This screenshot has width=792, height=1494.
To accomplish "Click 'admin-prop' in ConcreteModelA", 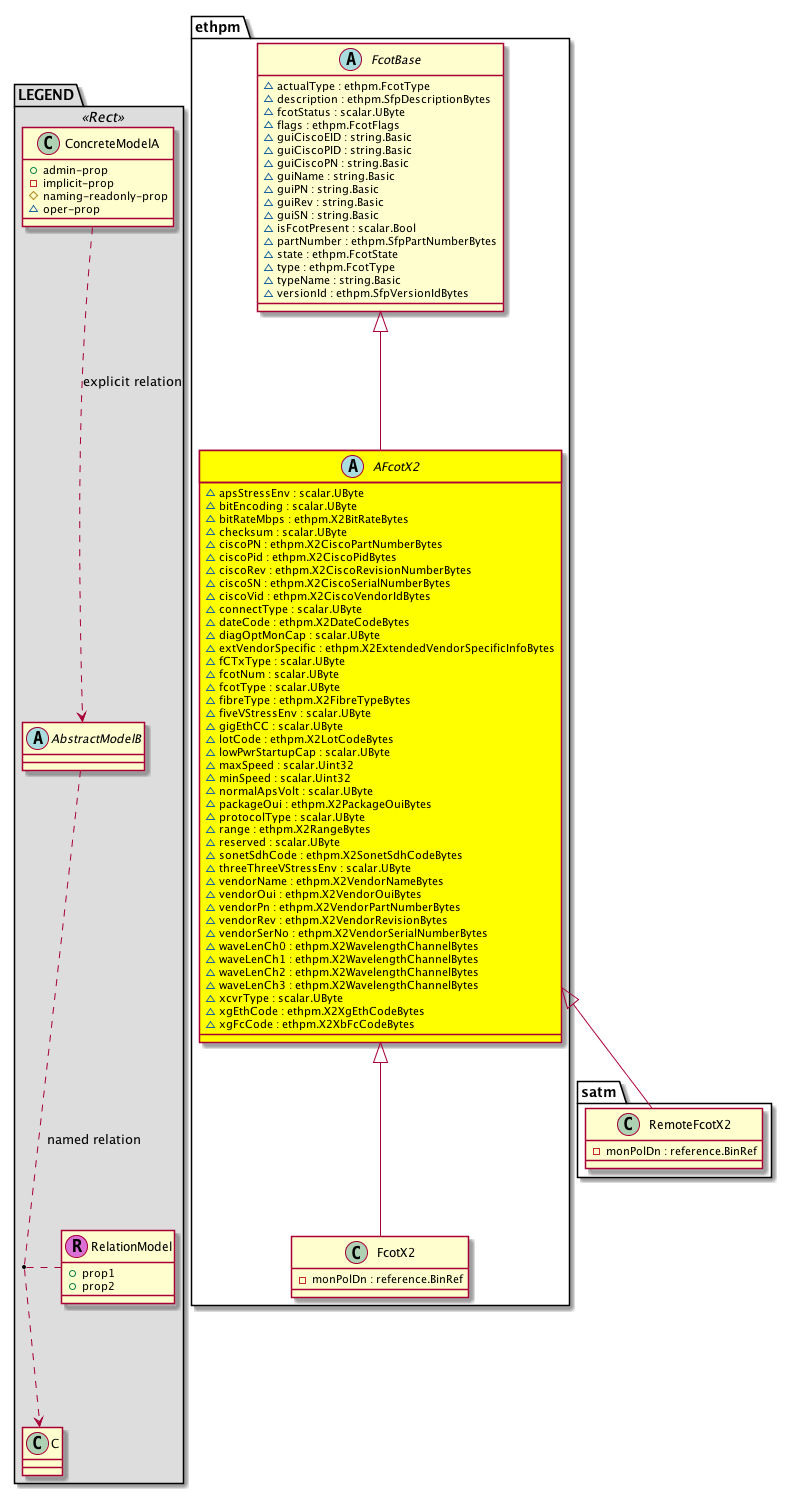I will pos(89,170).
